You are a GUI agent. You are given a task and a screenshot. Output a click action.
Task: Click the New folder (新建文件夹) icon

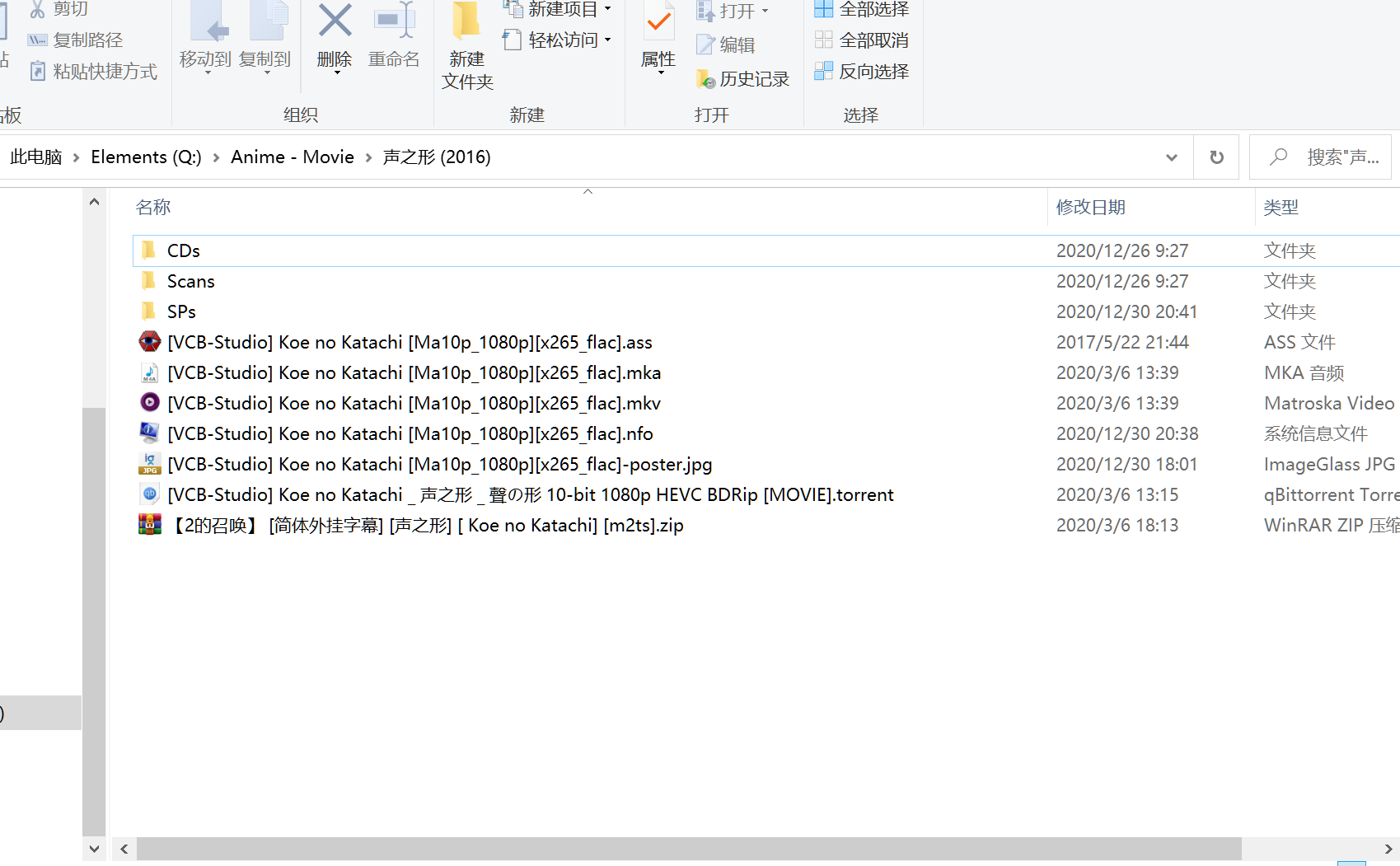466,21
